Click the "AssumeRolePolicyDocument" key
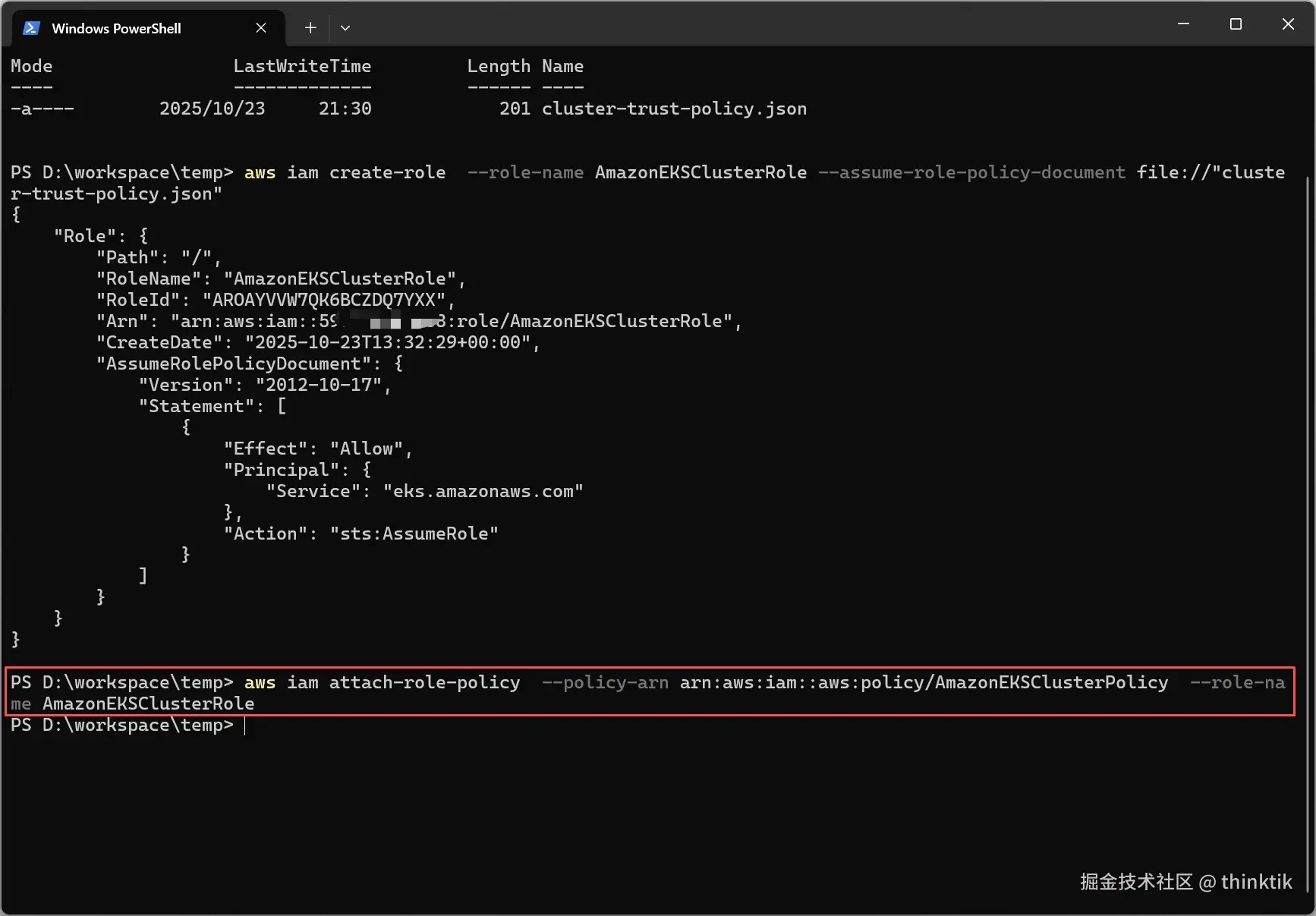1316x916 pixels. 234,364
